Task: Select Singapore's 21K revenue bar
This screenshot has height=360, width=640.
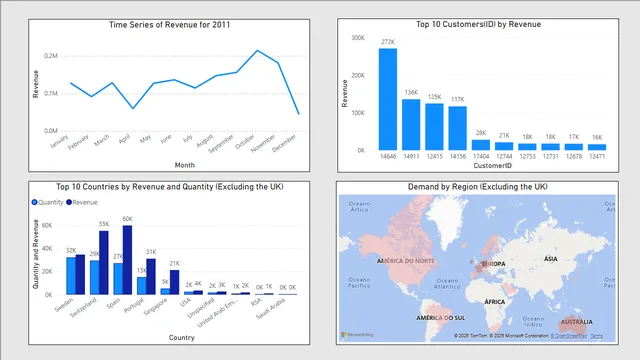Action: (174, 282)
